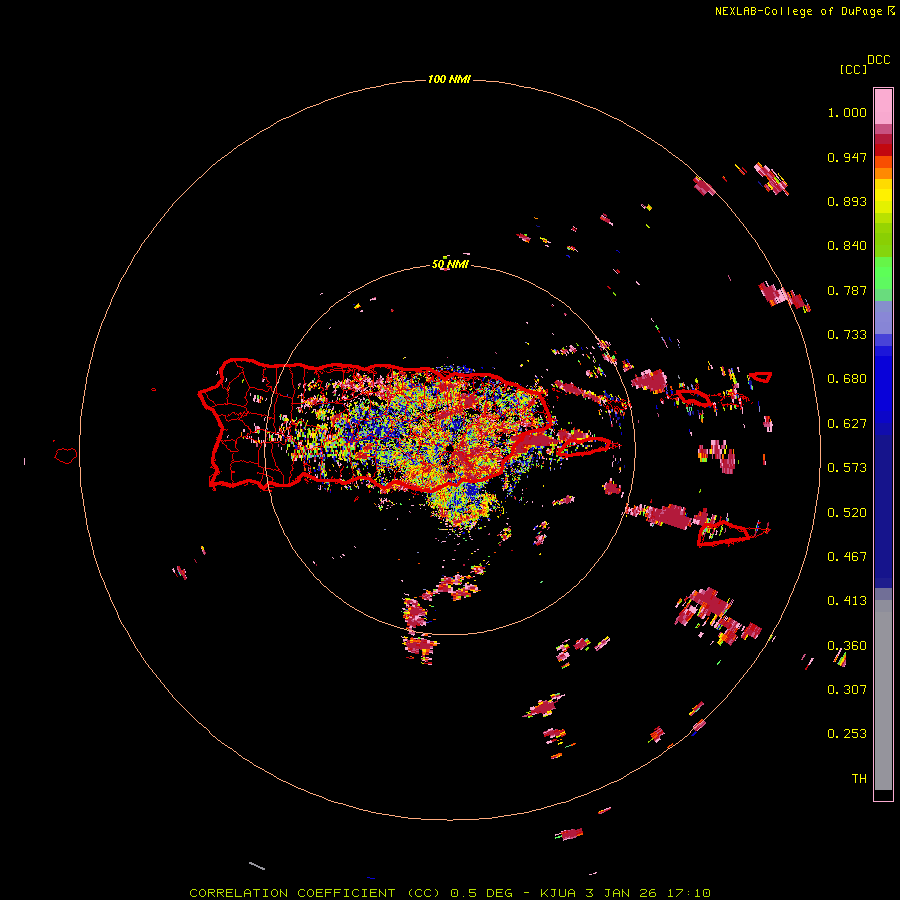900x900 pixels.
Task: Click the TH threshold legend label
Action: pos(859,779)
